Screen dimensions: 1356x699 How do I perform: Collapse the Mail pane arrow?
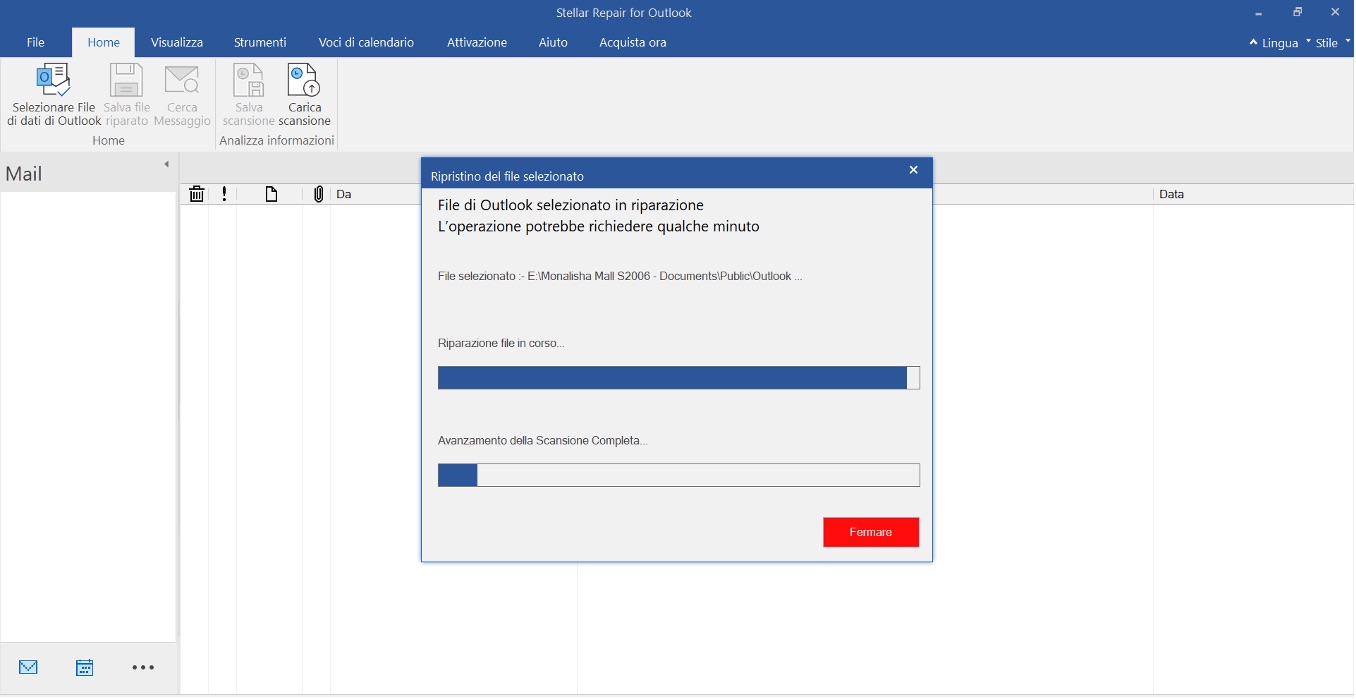click(166, 164)
